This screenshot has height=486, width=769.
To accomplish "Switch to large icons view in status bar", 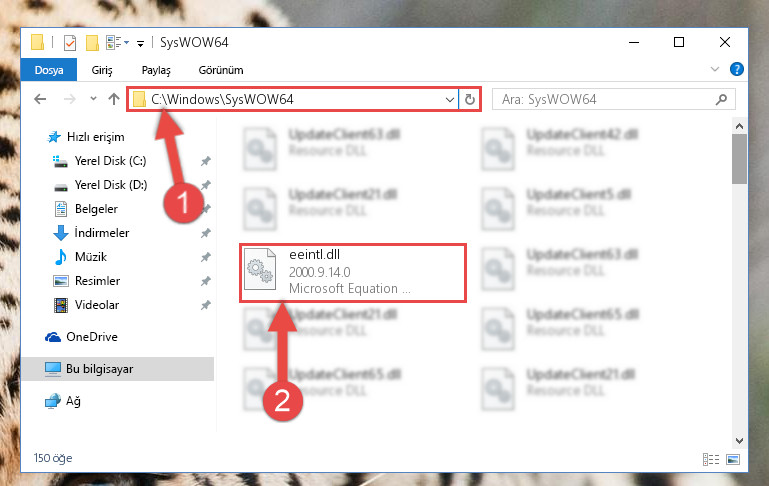I will tap(733, 460).
